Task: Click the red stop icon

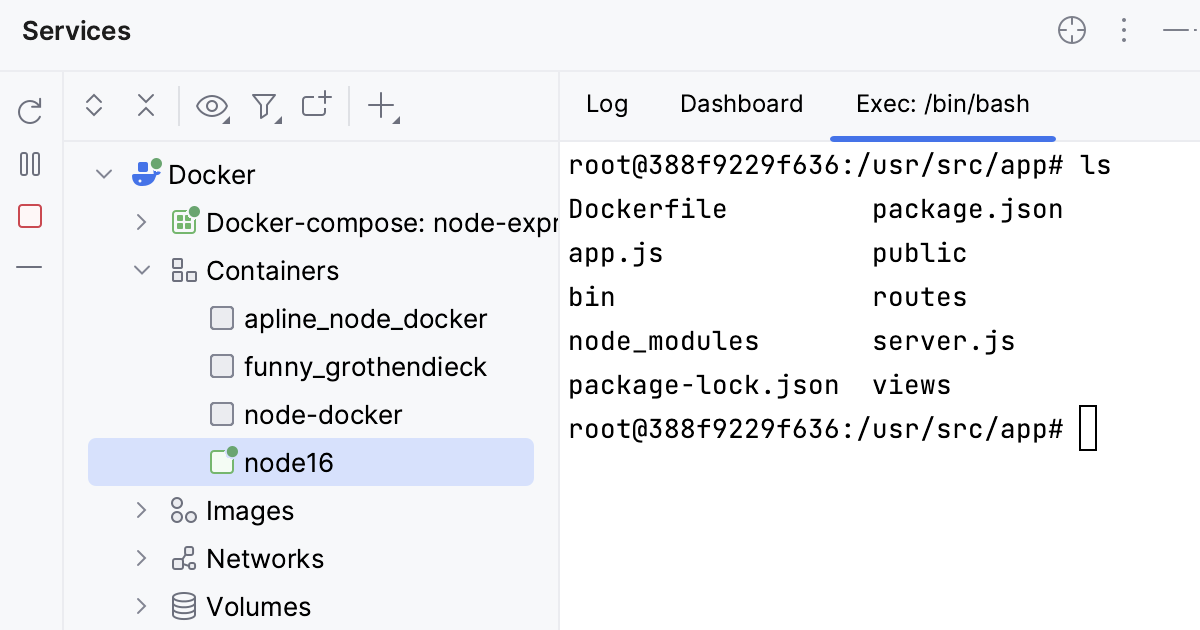Action: click(29, 215)
